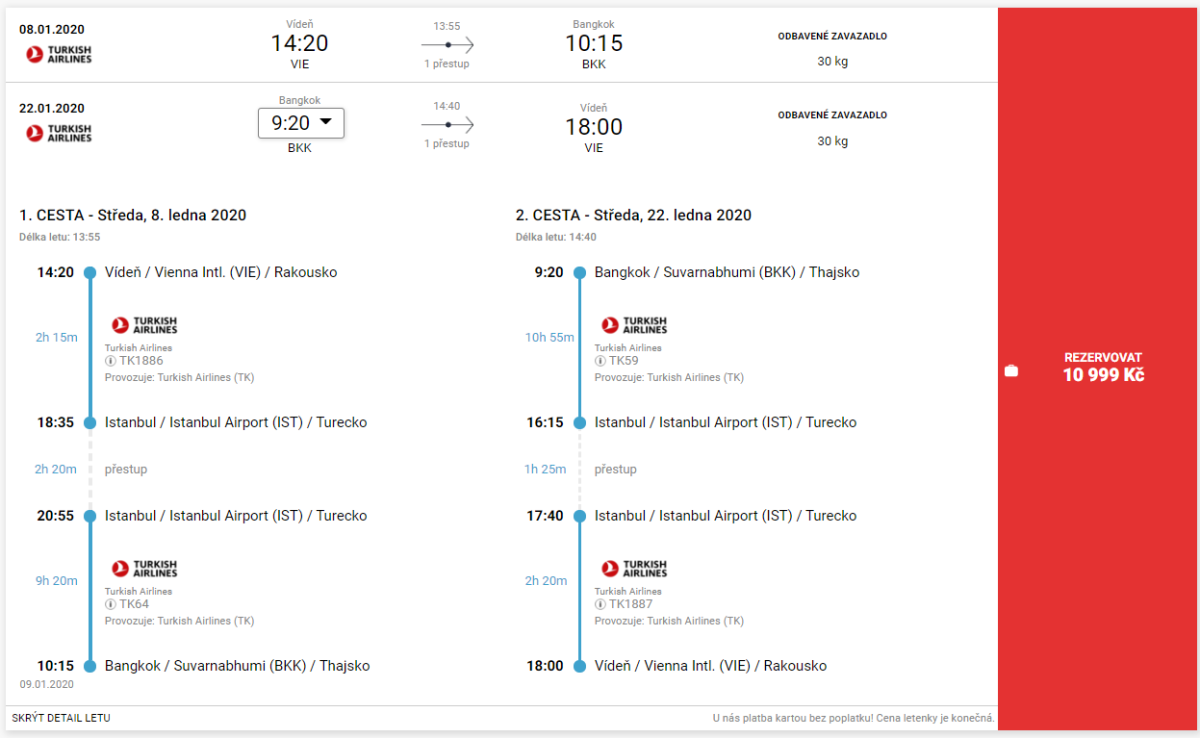Click the info icon next to TK64
1200x738 pixels.
[110, 604]
